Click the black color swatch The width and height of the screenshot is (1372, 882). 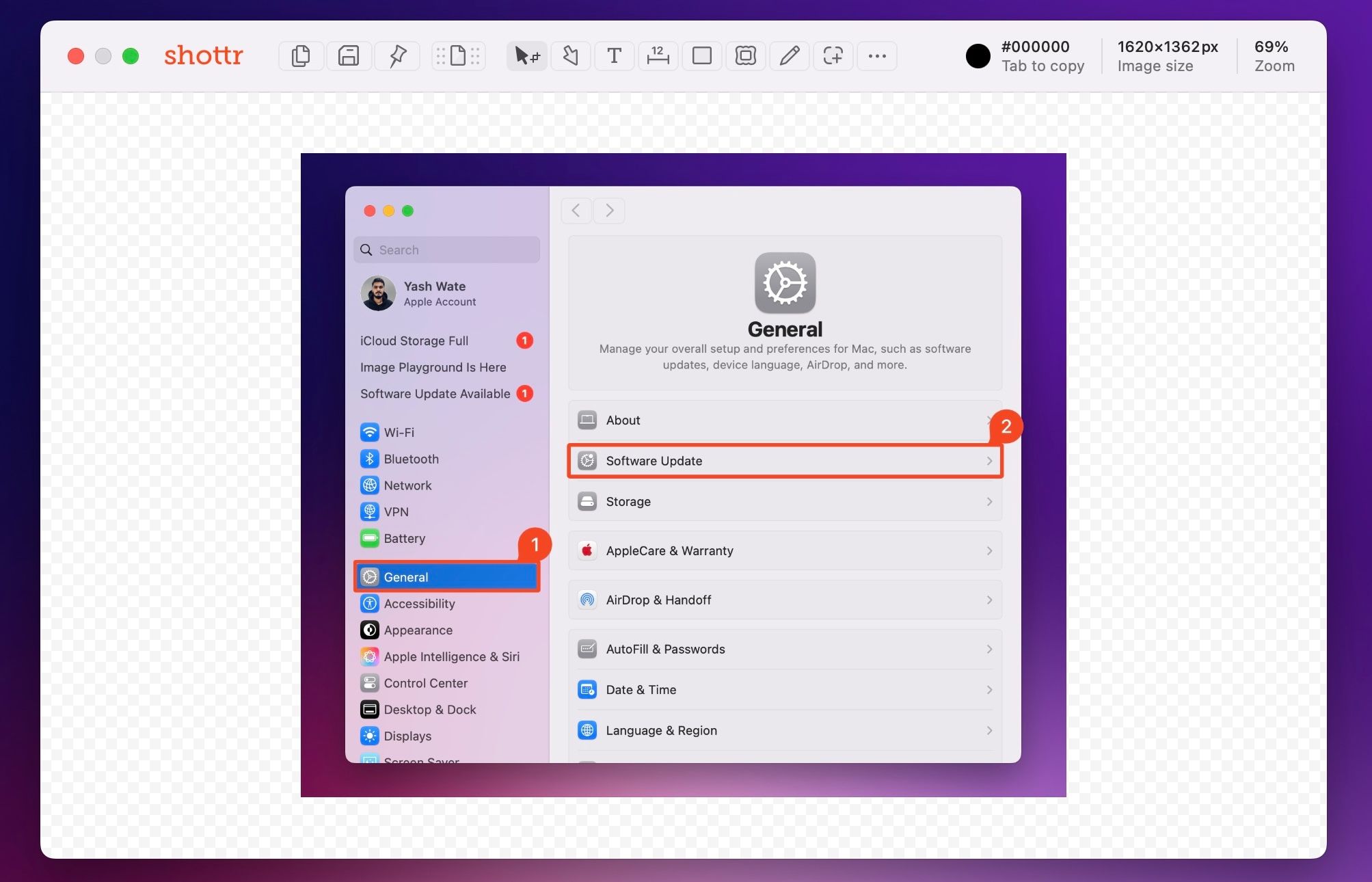pyautogui.click(x=978, y=56)
